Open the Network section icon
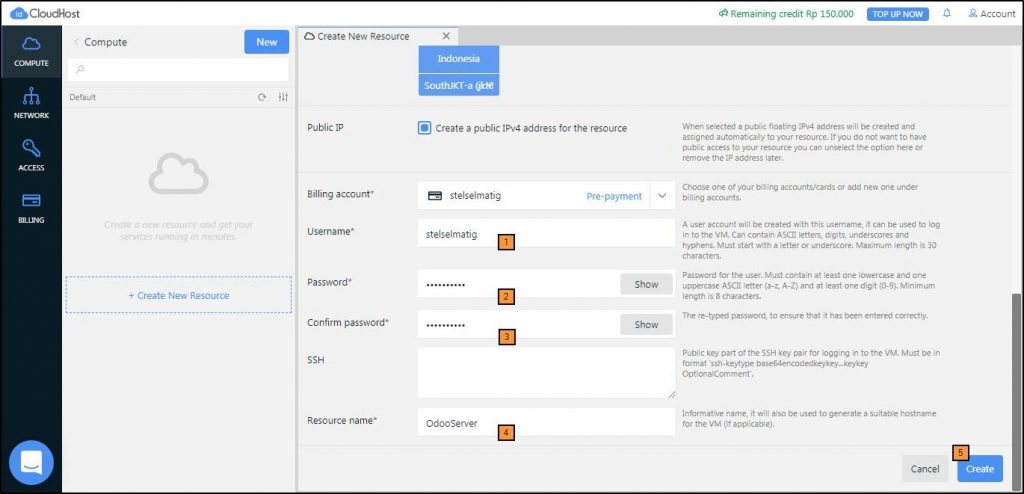 (31, 102)
